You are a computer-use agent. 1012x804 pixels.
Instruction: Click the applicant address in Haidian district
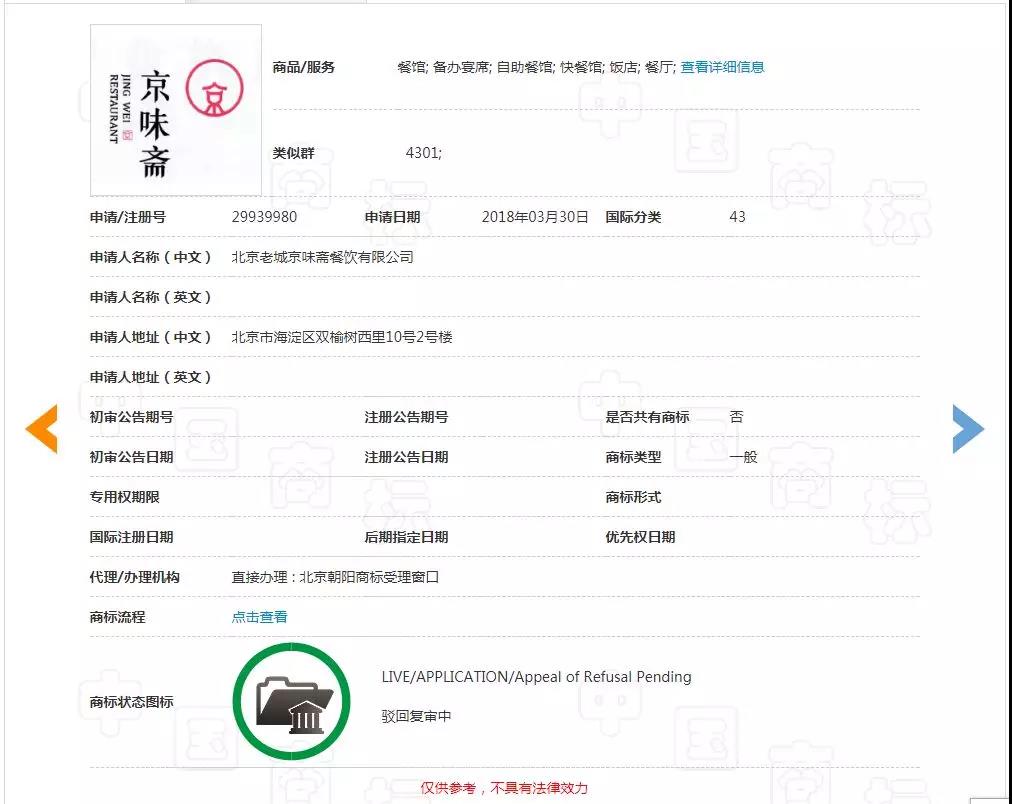(x=342, y=337)
